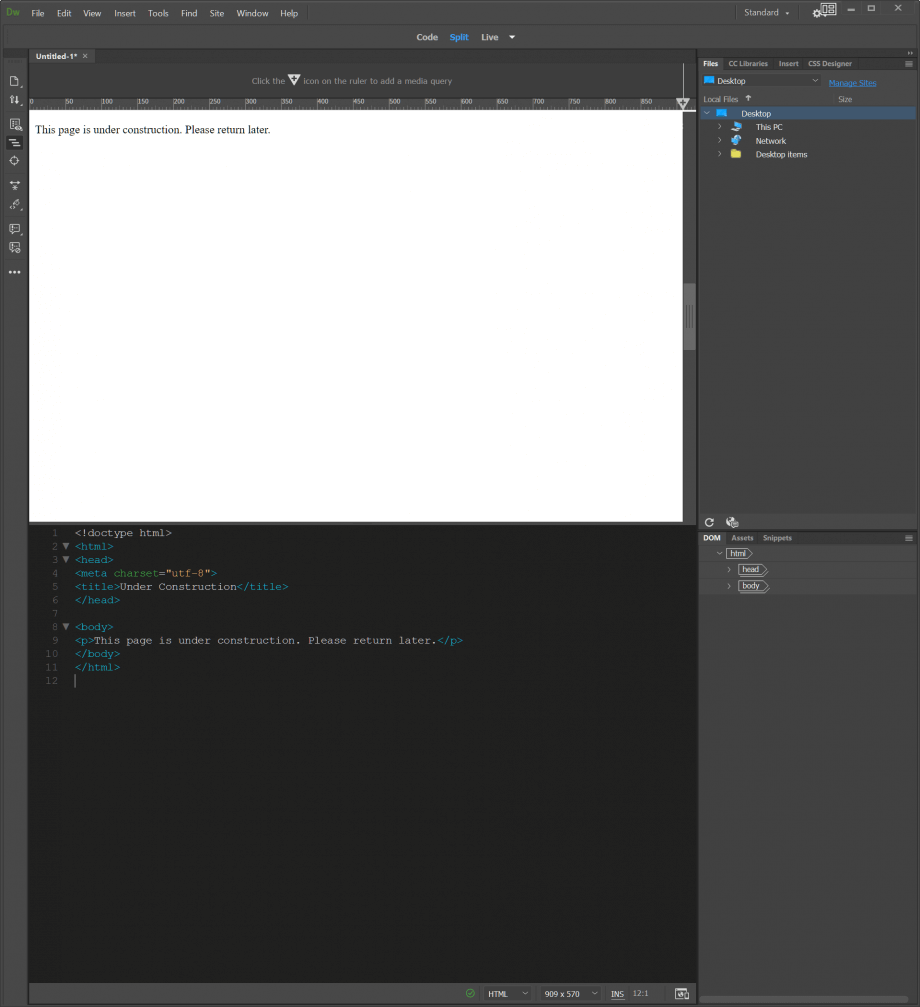Image resolution: width=920 pixels, height=1007 pixels.
Task: Open the File Management icon options
Action: coord(15,100)
